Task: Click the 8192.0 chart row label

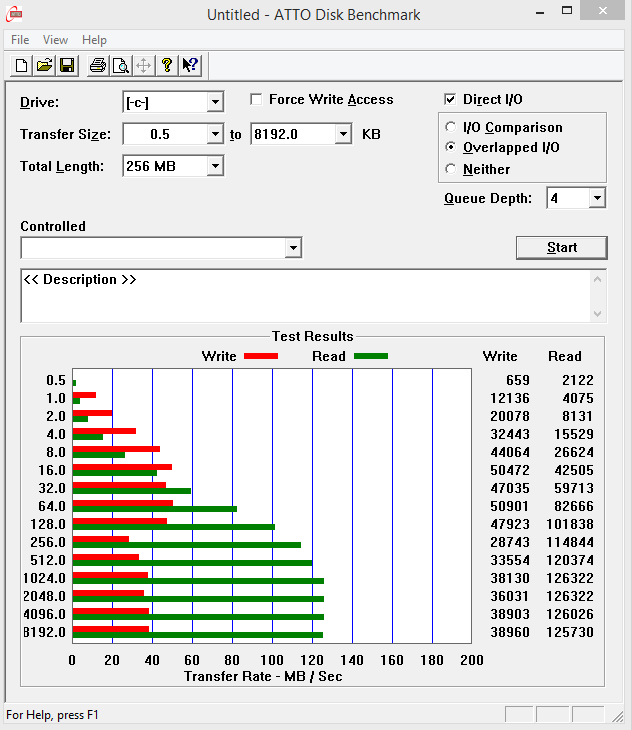Action: coord(44,632)
